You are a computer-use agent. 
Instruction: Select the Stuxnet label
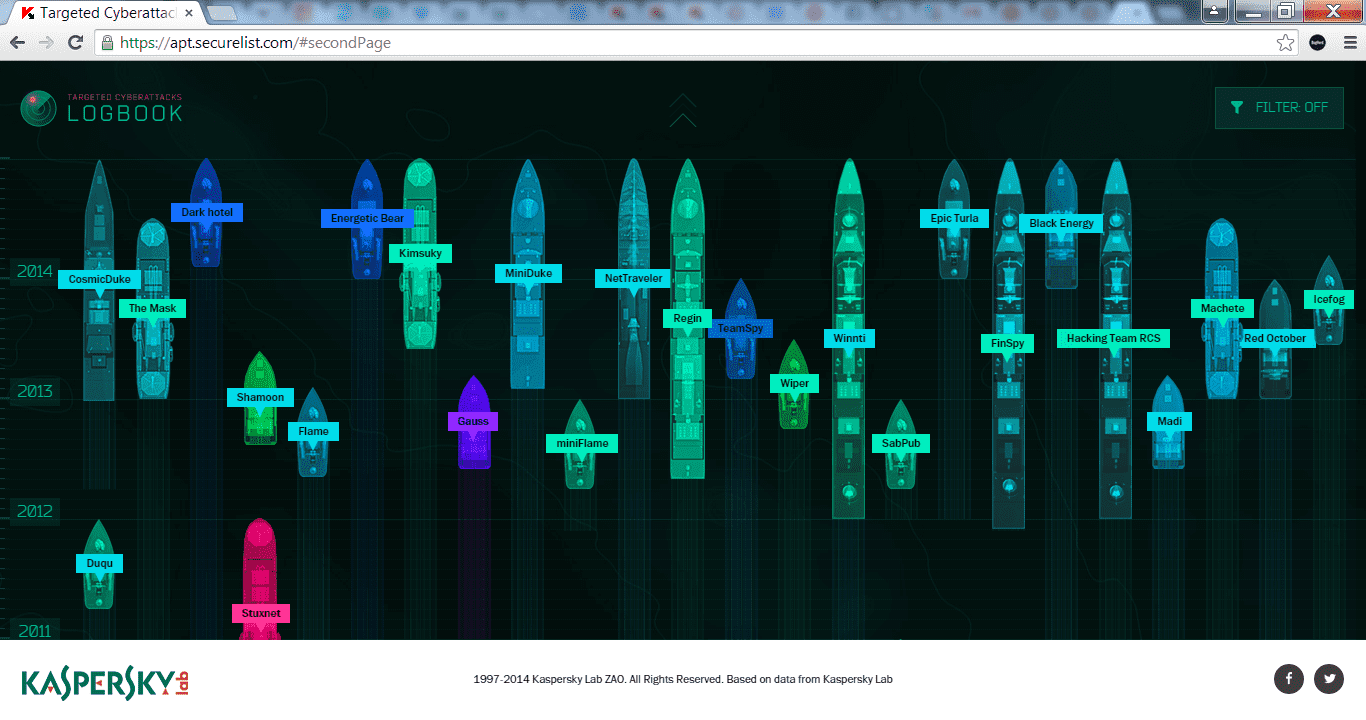260,613
